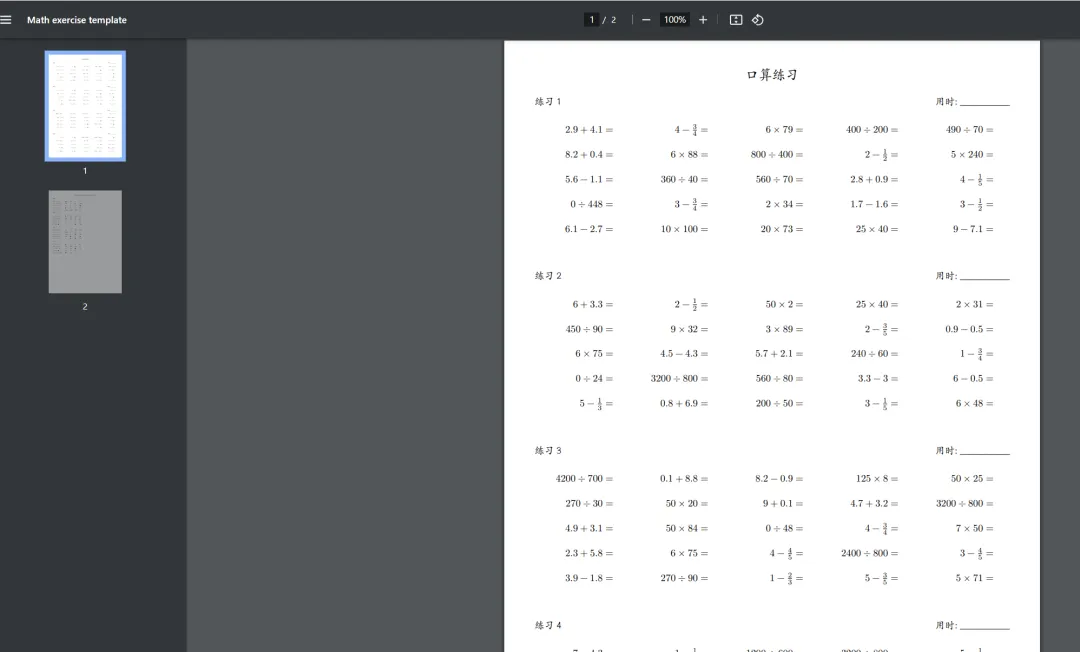The image size is (1080, 652).
Task: Click the problem 5 × 71 =
Action: coord(974,578)
